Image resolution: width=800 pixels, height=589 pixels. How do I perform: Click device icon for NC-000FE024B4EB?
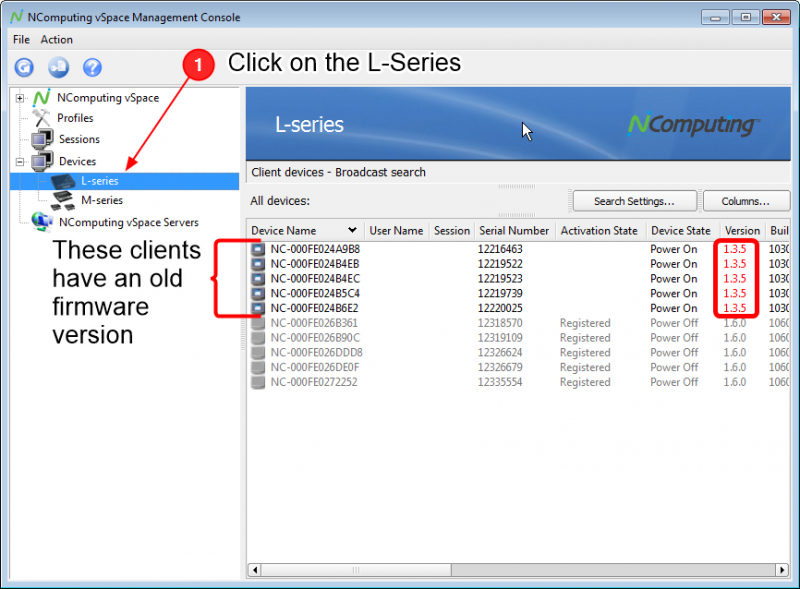(258, 264)
